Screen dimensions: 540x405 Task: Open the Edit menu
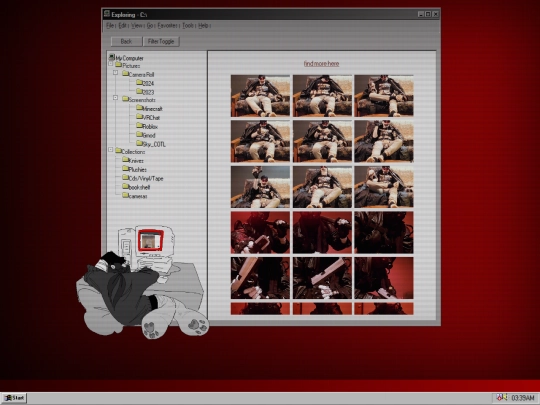[x=122, y=26]
